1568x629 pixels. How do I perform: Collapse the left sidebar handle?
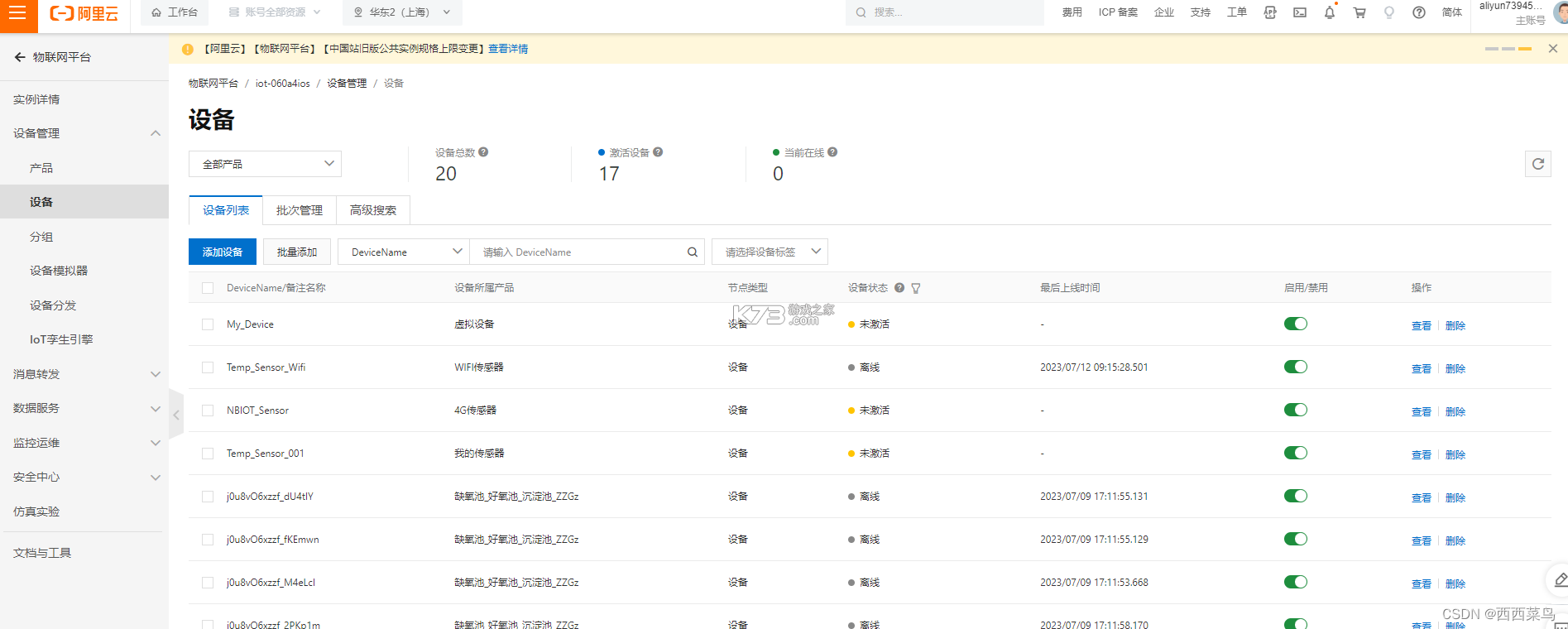[176, 415]
